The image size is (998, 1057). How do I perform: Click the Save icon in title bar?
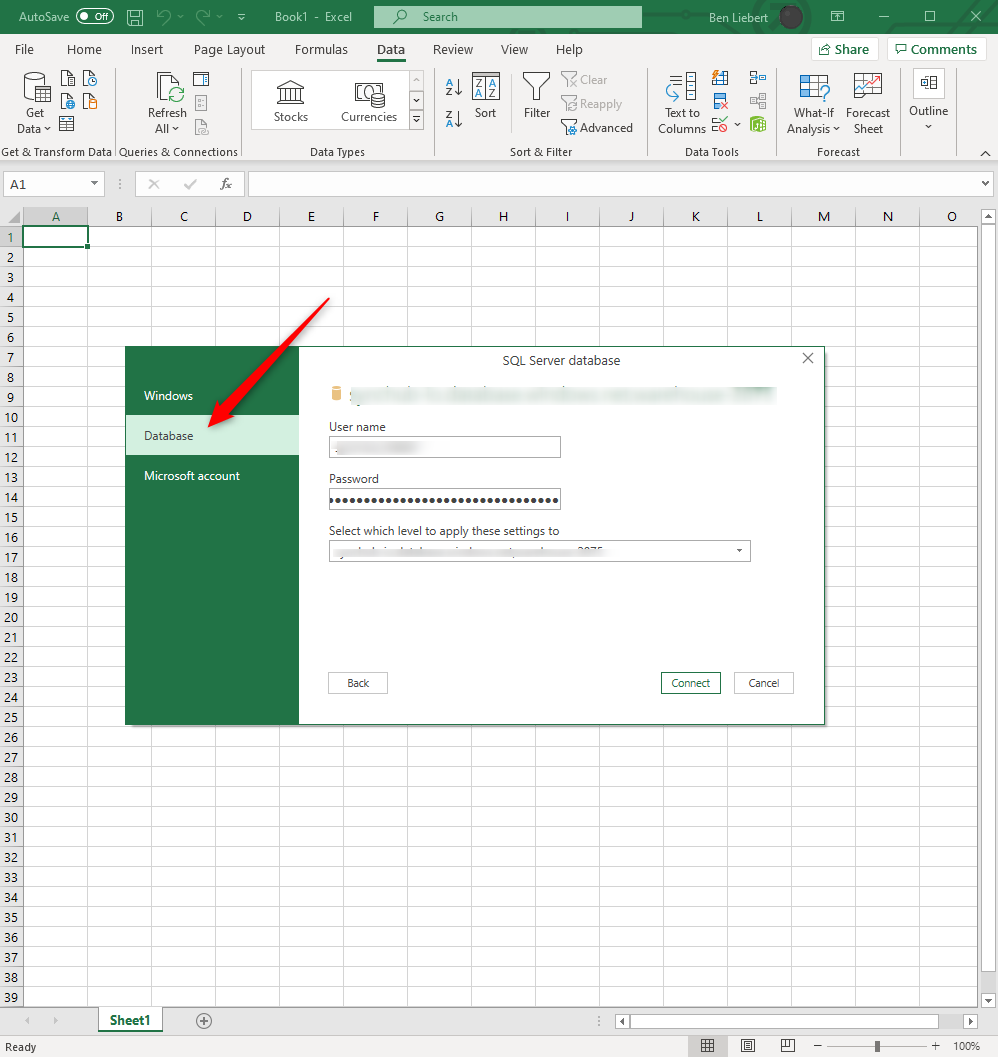coord(135,17)
